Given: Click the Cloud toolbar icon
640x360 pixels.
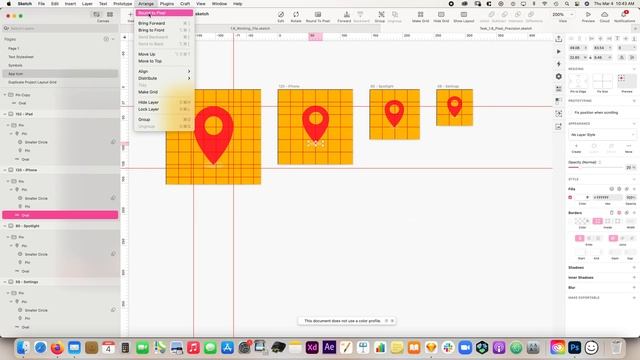Looking at the screenshot, I should (x=604, y=15).
